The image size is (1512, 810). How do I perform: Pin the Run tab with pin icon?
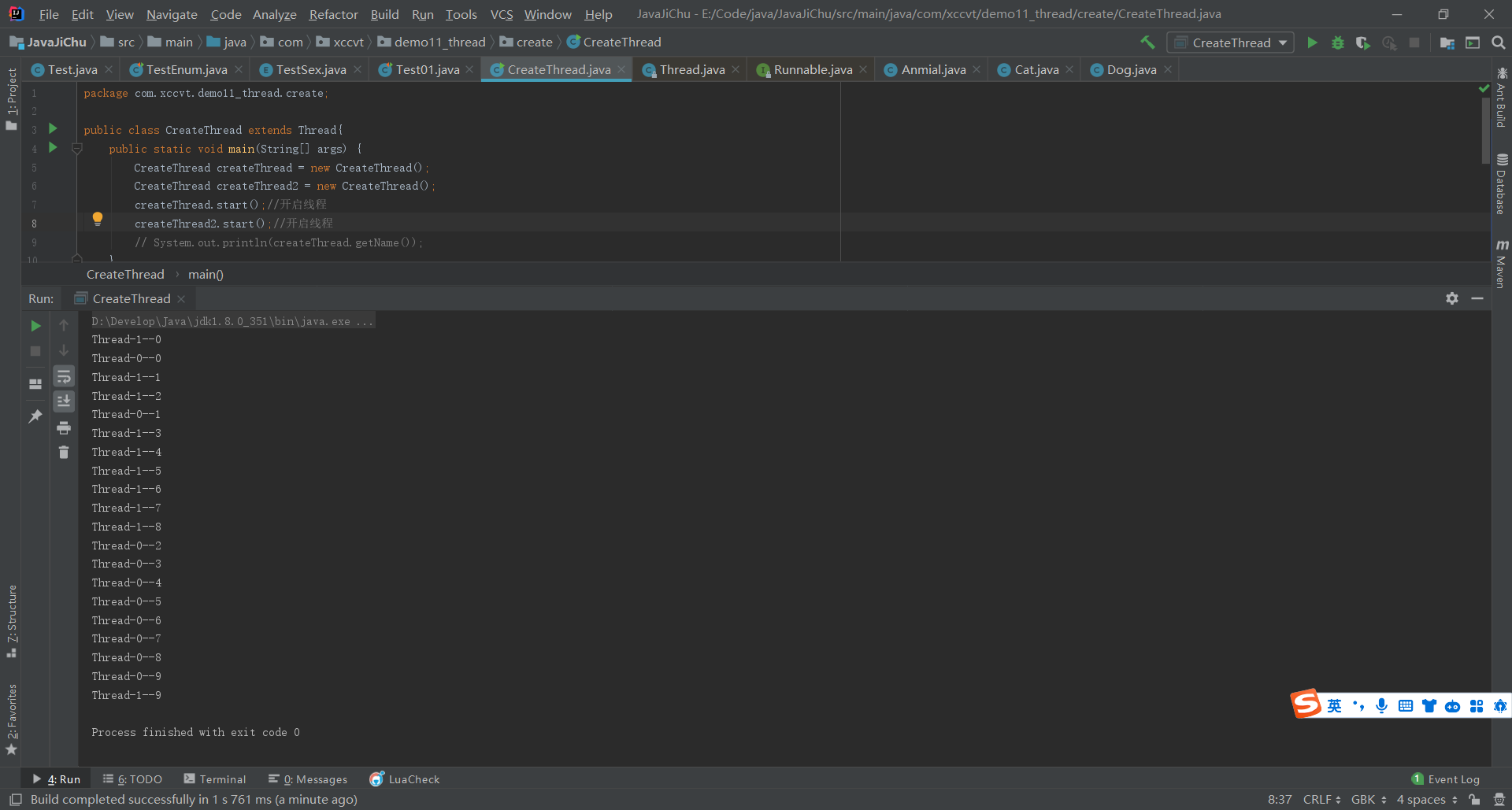click(35, 416)
